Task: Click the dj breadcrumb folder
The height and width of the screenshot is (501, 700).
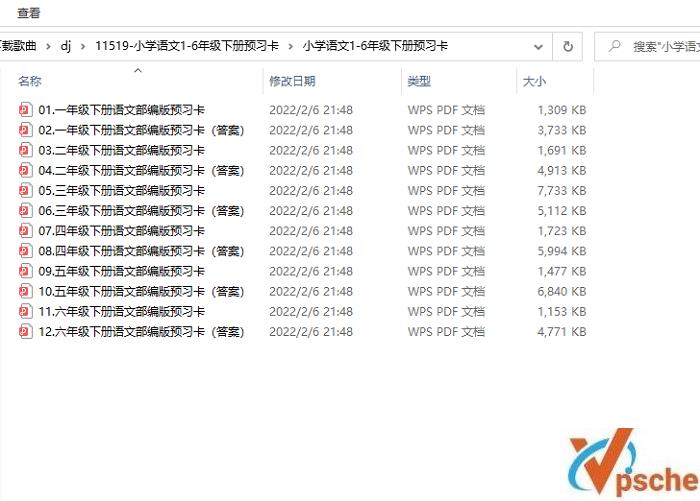Action: point(66,46)
